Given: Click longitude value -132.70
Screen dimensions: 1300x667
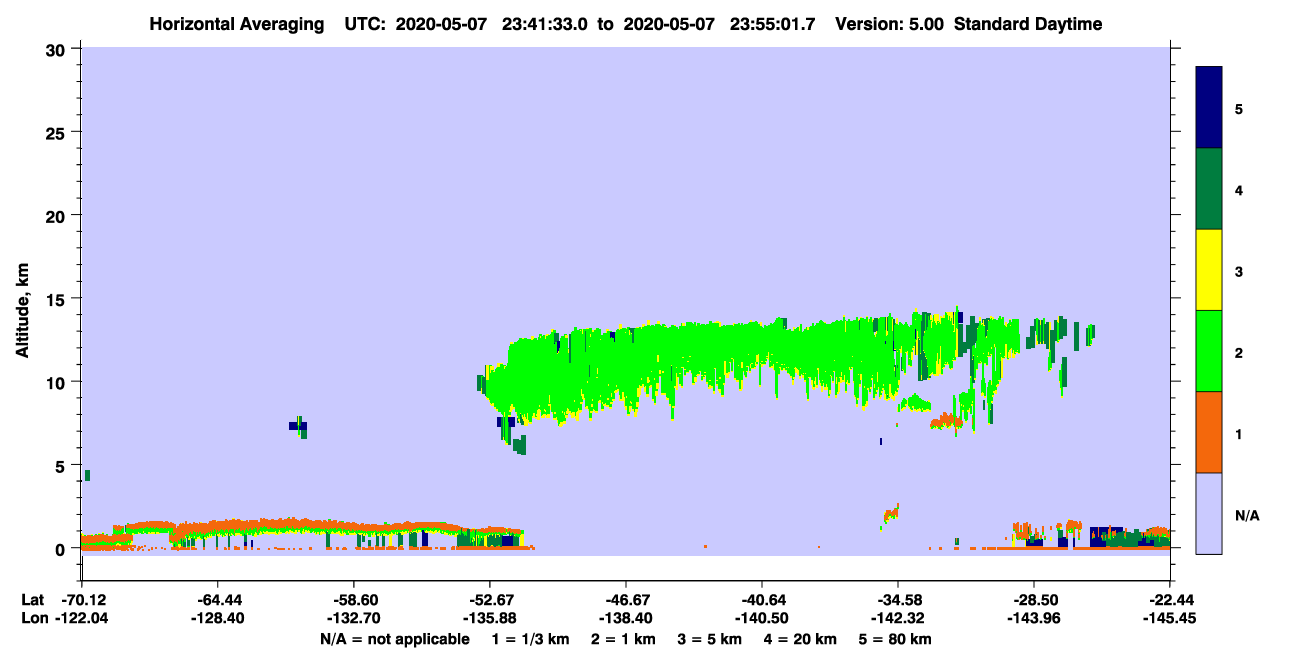Looking at the screenshot, I should pos(354,618).
